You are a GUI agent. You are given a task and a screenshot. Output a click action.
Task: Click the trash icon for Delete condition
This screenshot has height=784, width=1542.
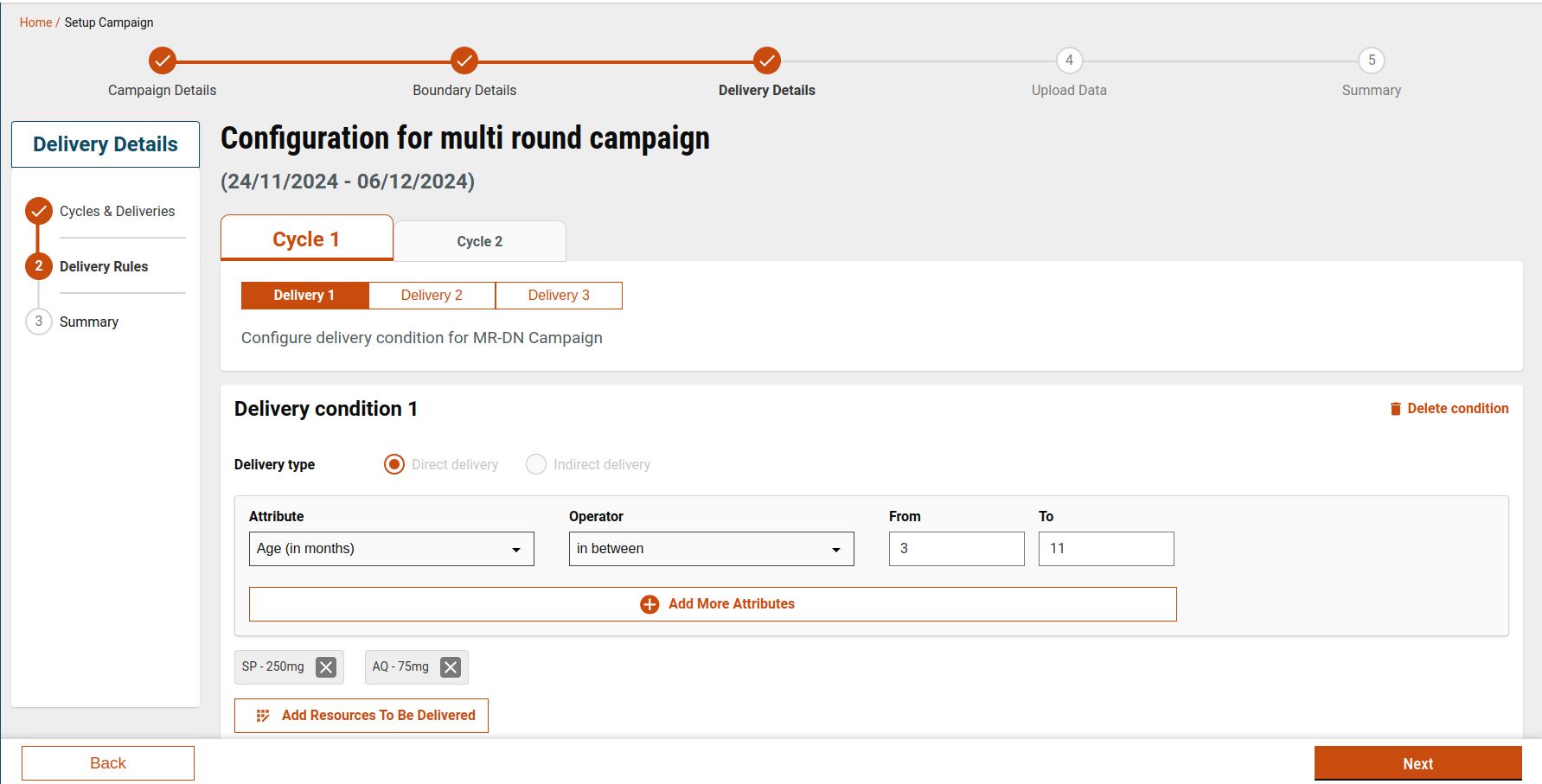(x=1395, y=409)
